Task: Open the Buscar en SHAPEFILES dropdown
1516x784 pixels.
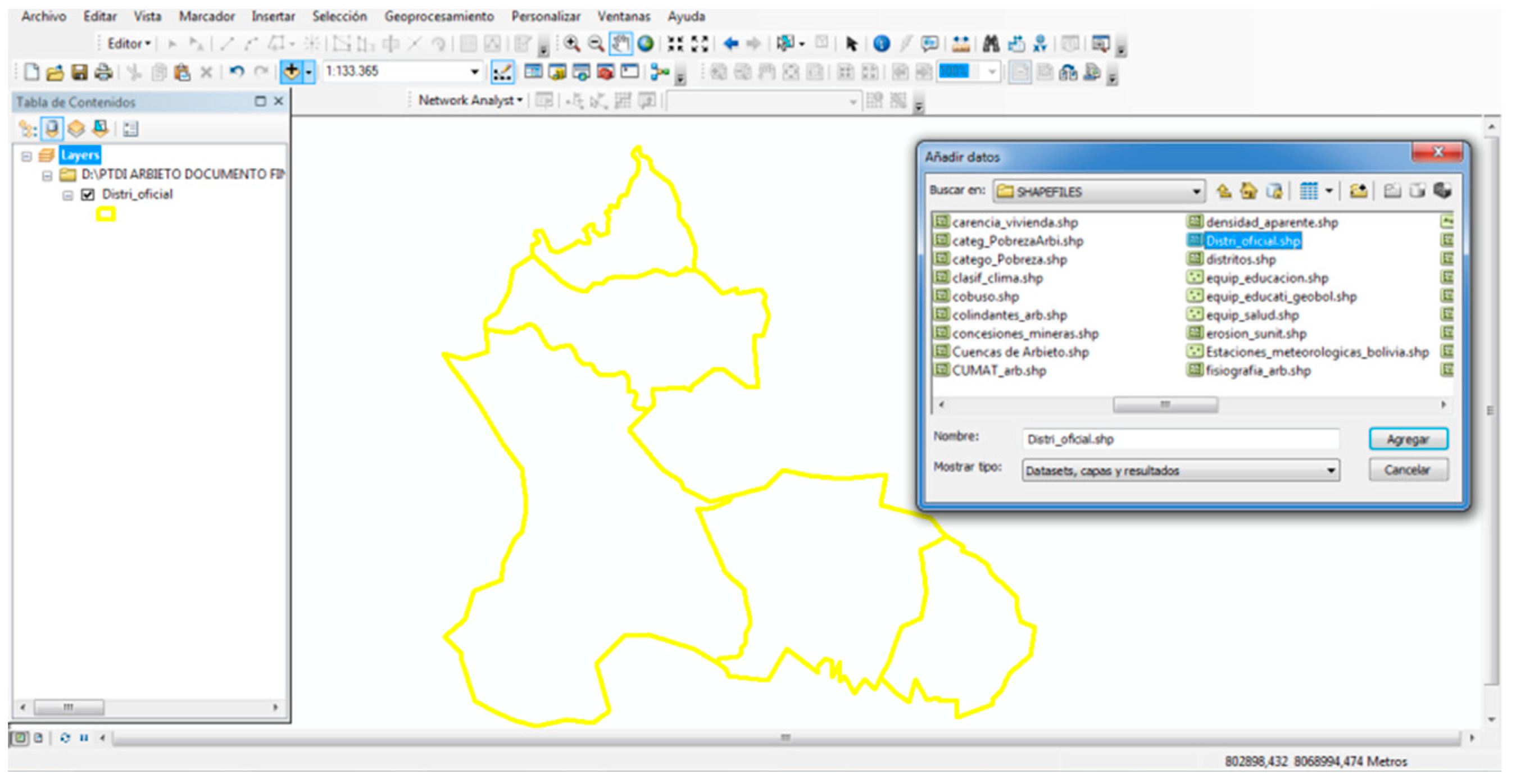Action: (1196, 192)
